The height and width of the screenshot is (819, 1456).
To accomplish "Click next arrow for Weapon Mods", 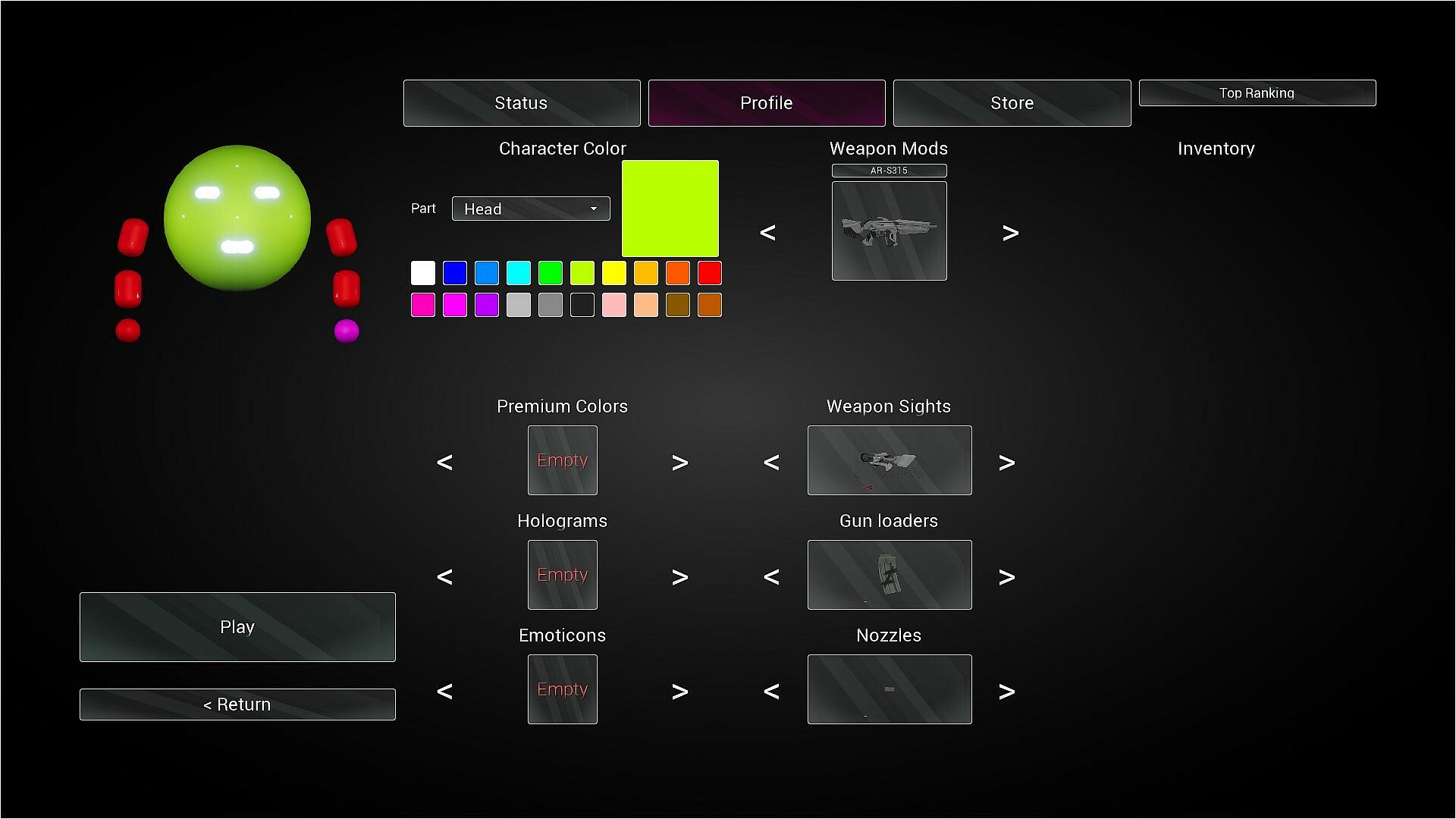I will (x=1010, y=233).
